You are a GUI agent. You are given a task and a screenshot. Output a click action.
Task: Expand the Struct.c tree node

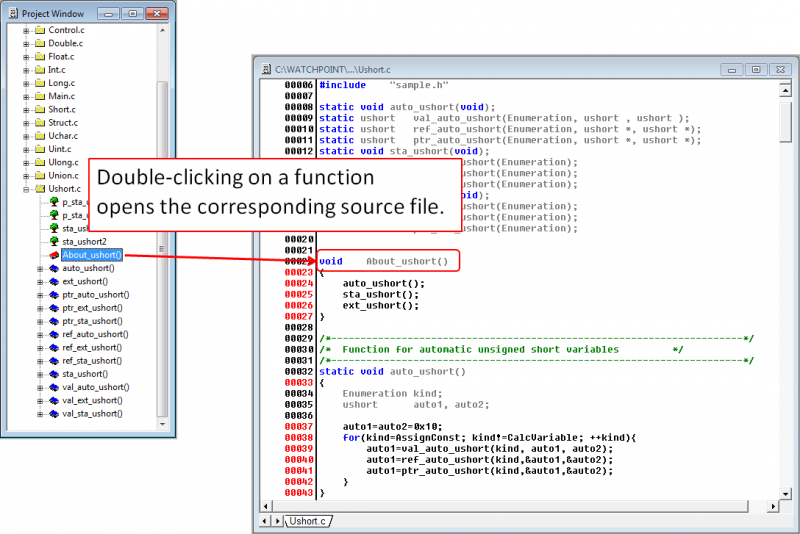point(26,123)
